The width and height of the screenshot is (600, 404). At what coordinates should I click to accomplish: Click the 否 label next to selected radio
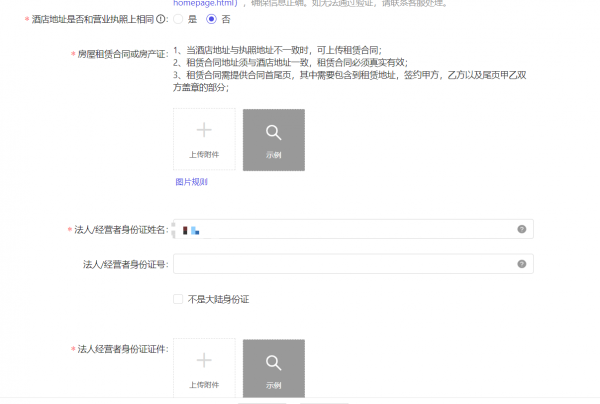[226, 19]
